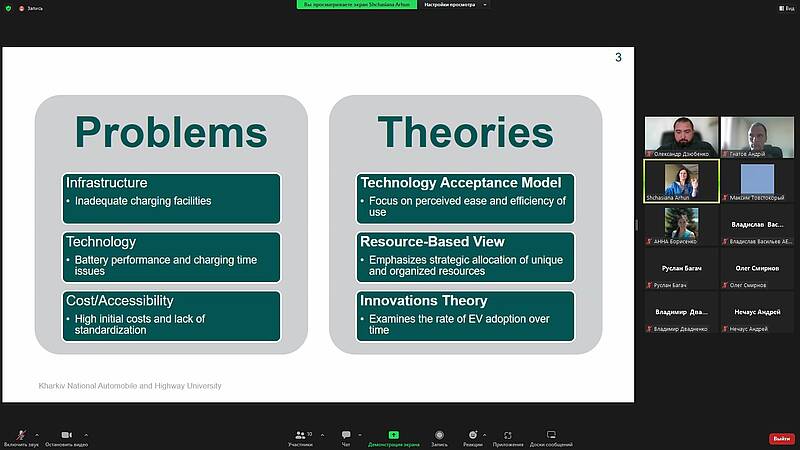Image resolution: width=800 pixels, height=450 pixels.
Task: Select Руслан Багач participant tile
Action: coord(682,268)
